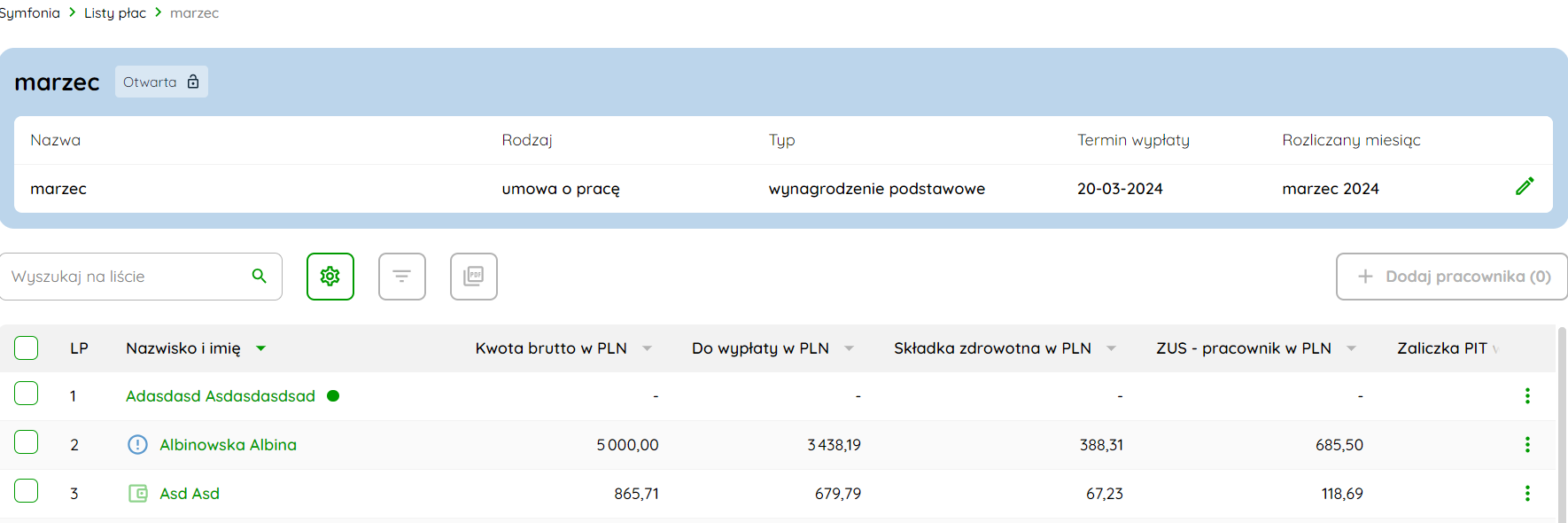Click Dodaj pracownika button
The width and height of the screenshot is (1568, 523).
click(x=1451, y=277)
